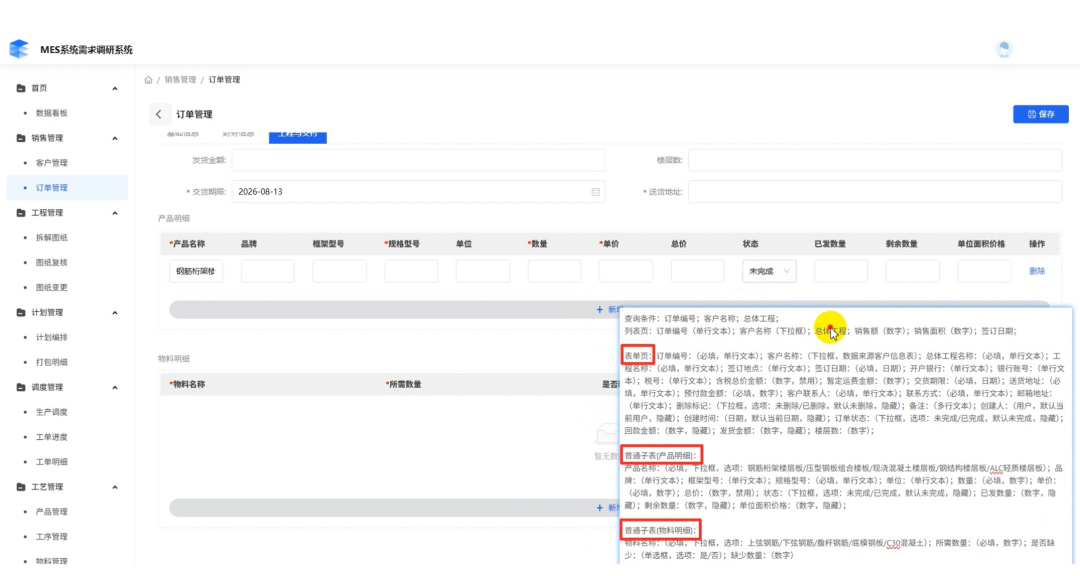Open 工序管理 in sidebar
The height and width of the screenshot is (576, 1080).
point(52,536)
